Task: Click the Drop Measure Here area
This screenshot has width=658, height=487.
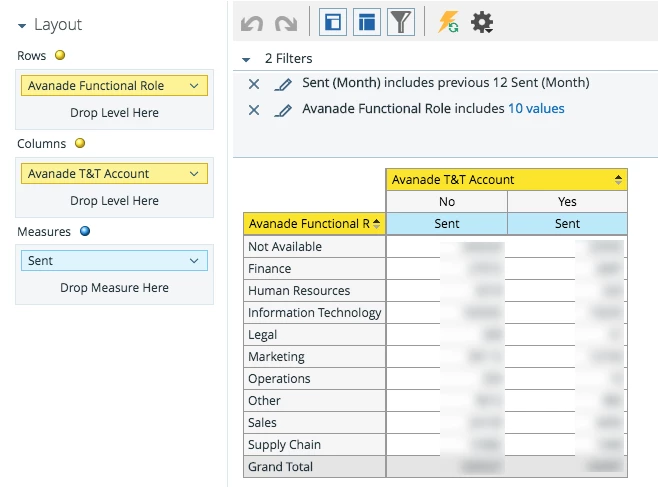Action: pyautogui.click(x=114, y=288)
